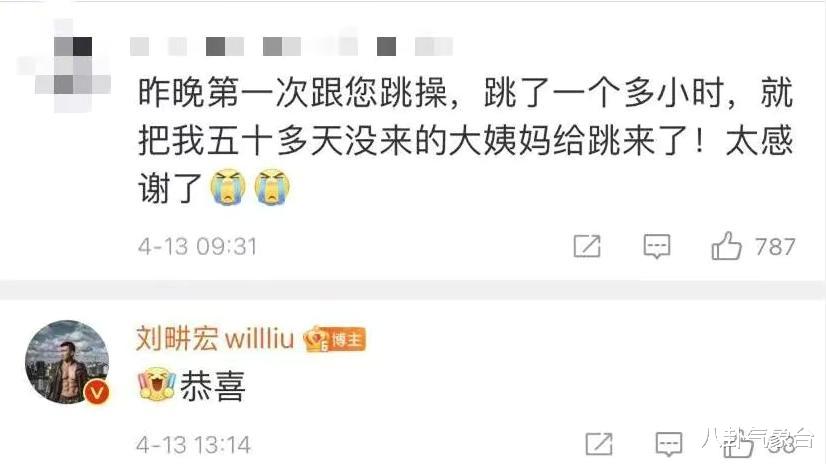The image size is (826, 464).
Task: Click the laughing-tears emoji before 恭喜
Action: [156, 384]
